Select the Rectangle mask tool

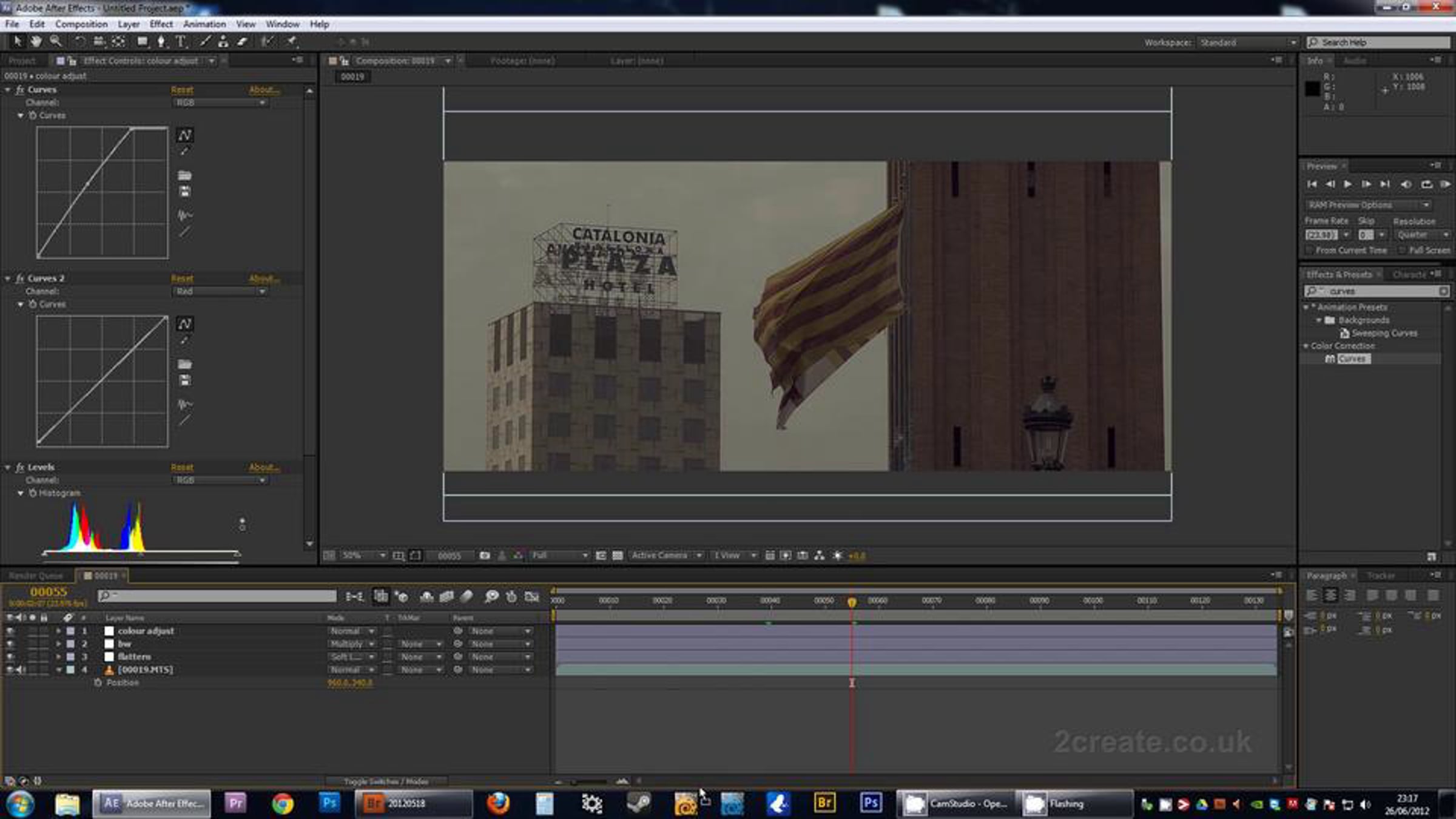click(143, 41)
